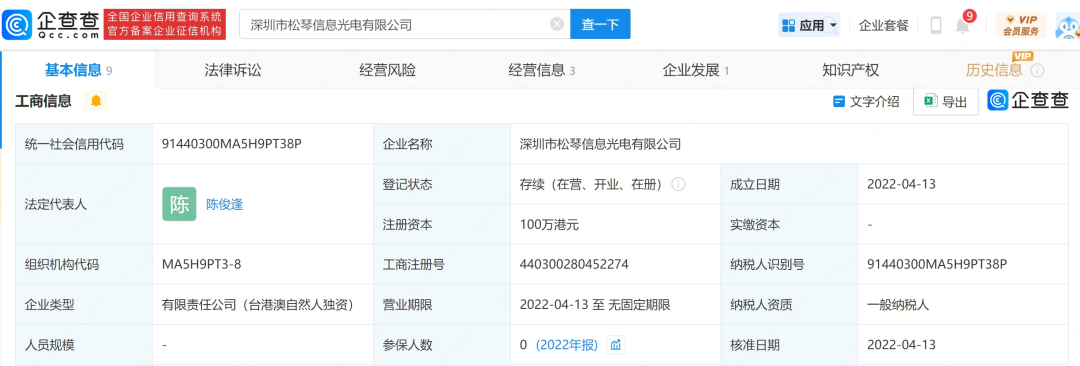Click the 陈 avatar of legal representative

[x=179, y=204]
